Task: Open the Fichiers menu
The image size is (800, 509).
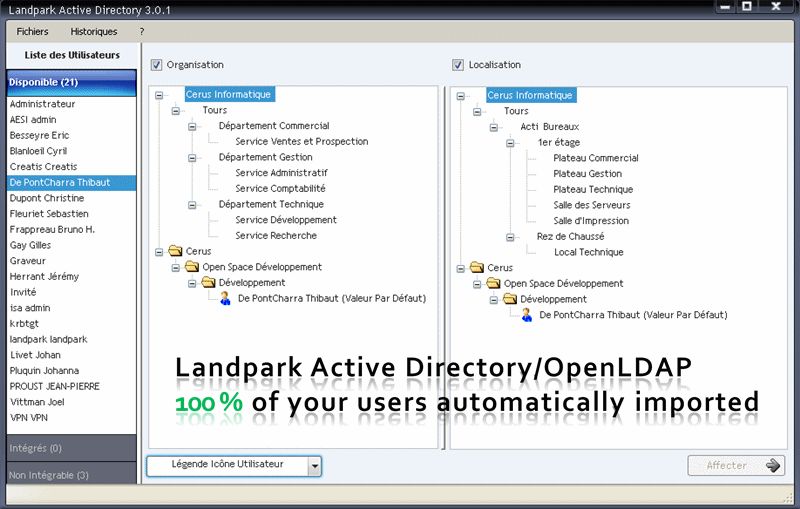Action: (x=32, y=32)
